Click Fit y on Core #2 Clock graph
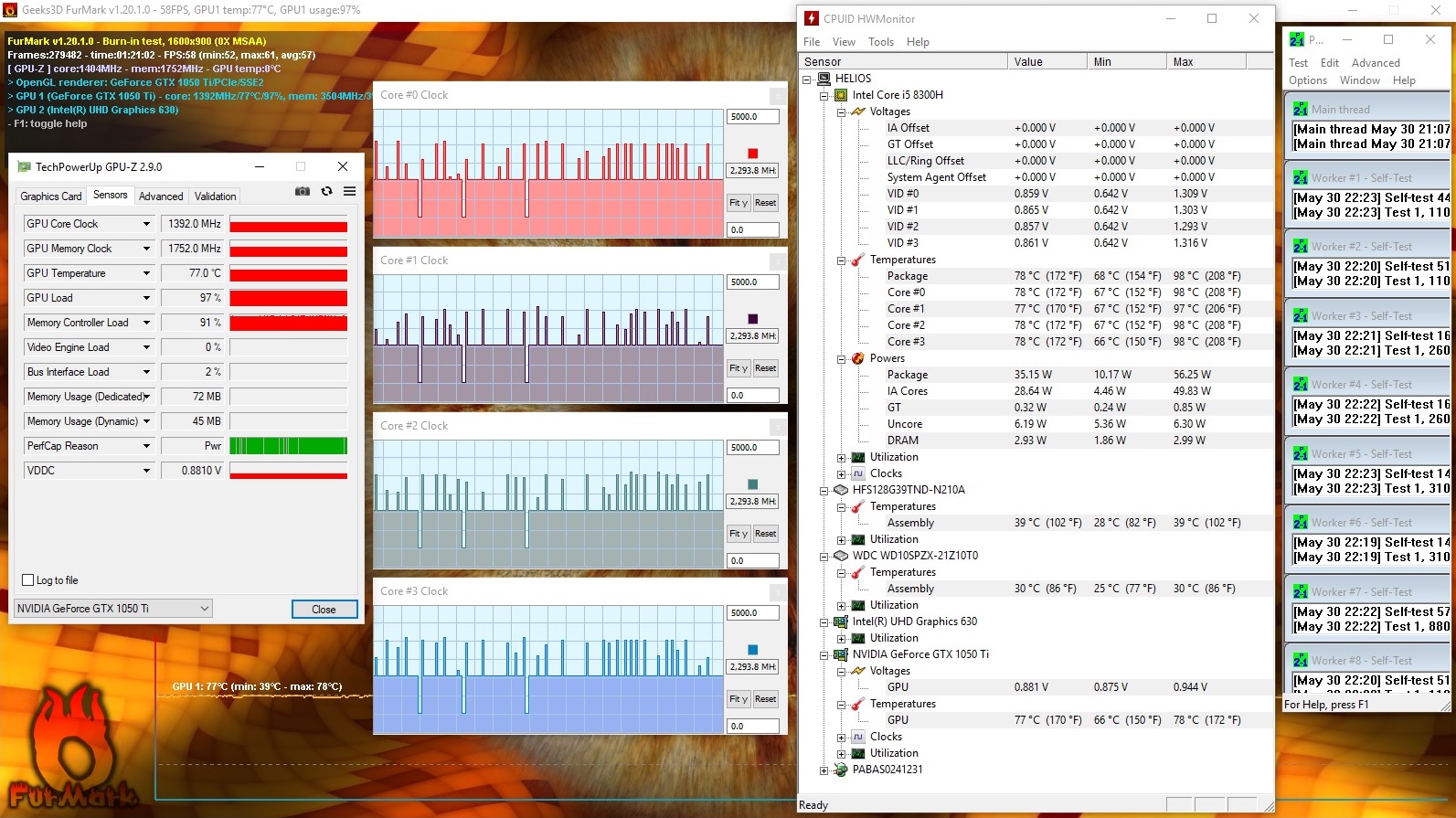The width and height of the screenshot is (1456, 818). pyautogui.click(x=739, y=534)
